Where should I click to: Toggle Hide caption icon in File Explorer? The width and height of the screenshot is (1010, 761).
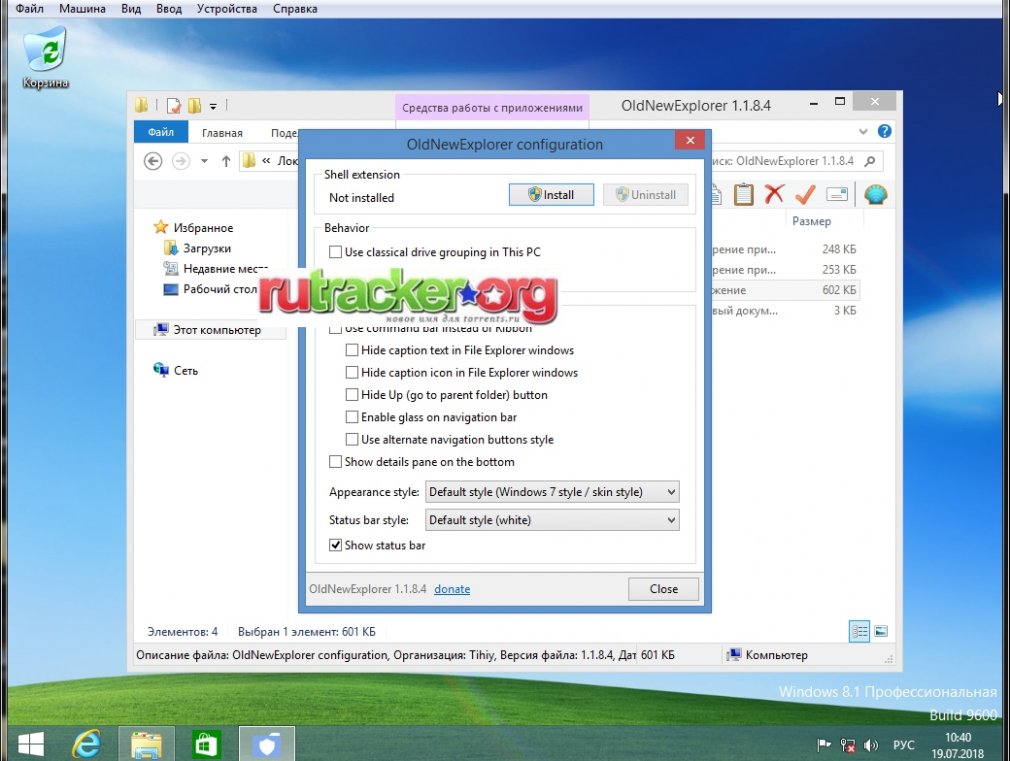(x=461, y=372)
